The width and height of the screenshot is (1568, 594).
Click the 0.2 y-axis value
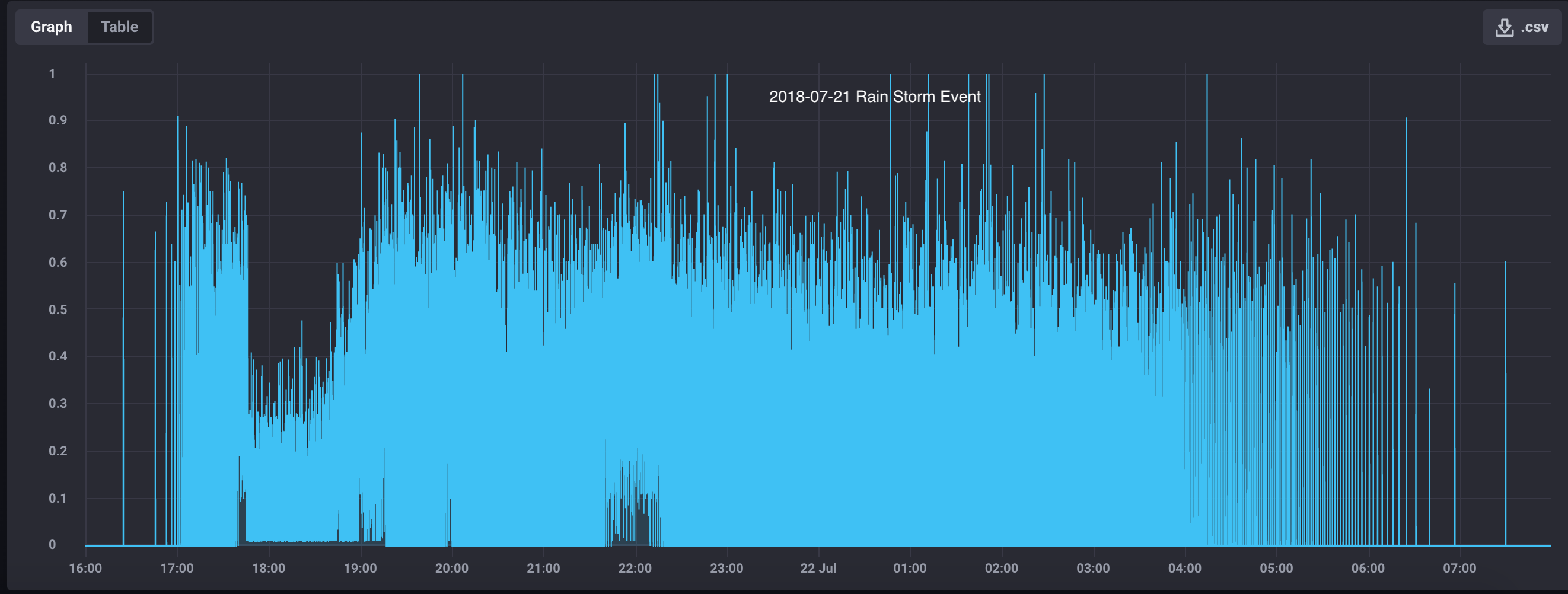point(58,452)
